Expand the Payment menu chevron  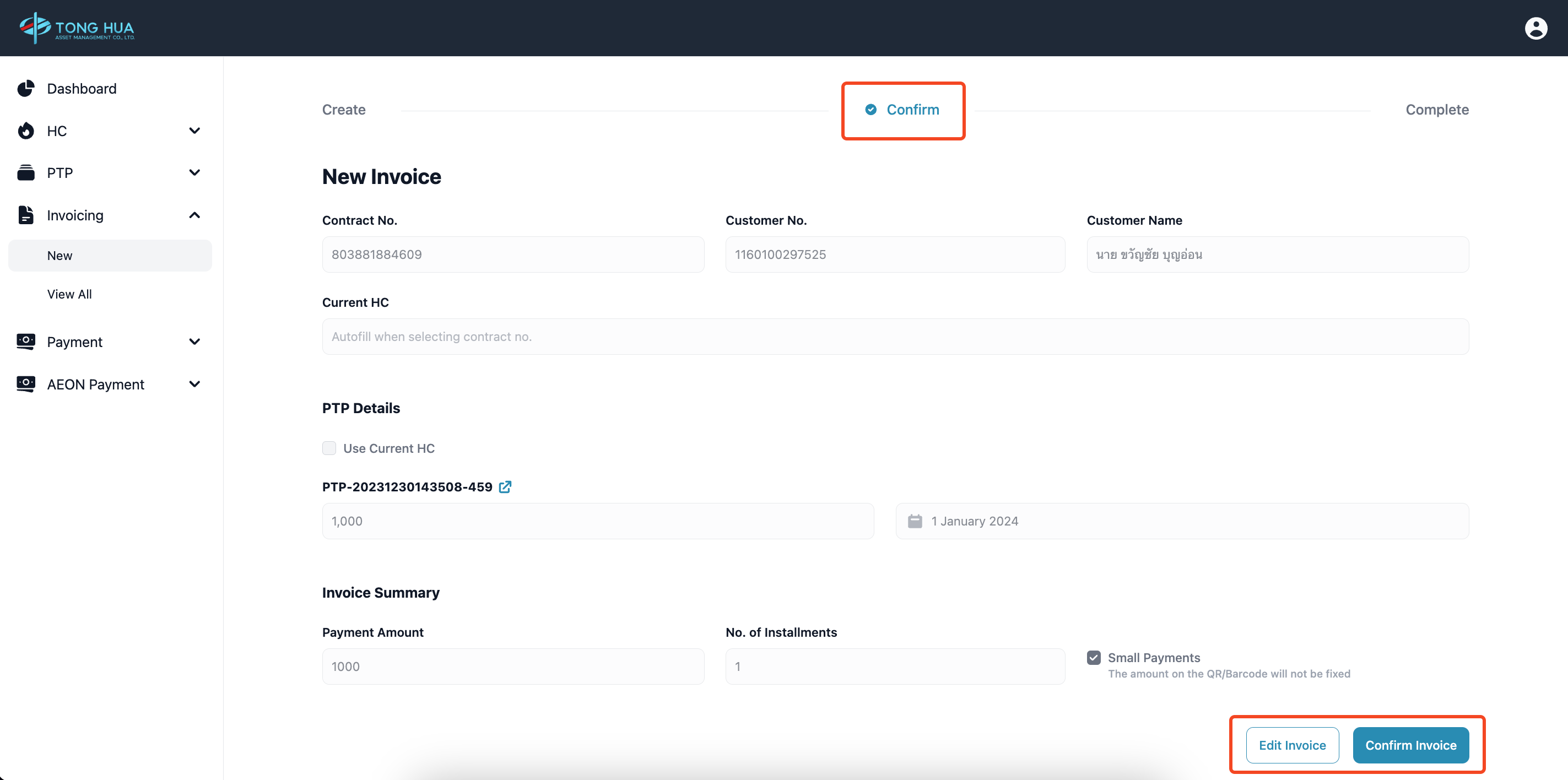(194, 342)
